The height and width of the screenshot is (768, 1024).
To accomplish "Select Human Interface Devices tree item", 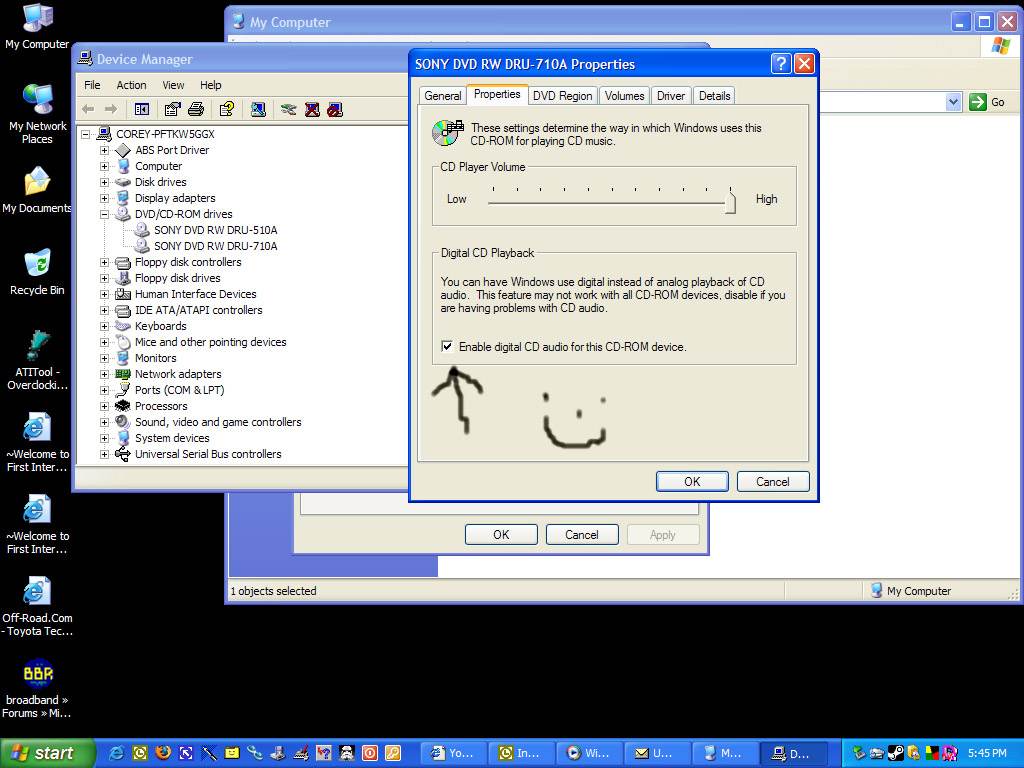I will pos(195,294).
